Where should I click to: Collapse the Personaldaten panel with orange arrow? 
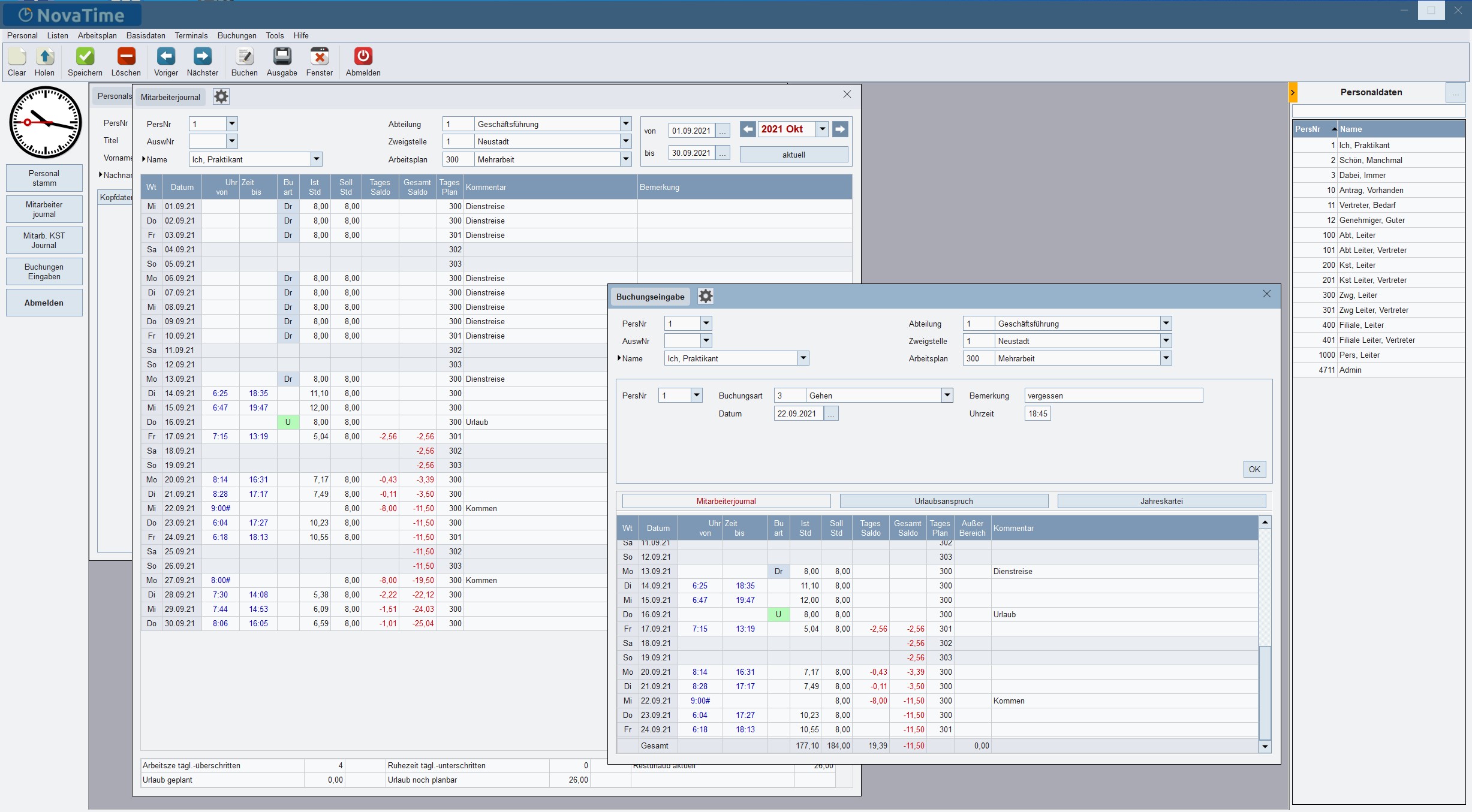(x=1293, y=92)
